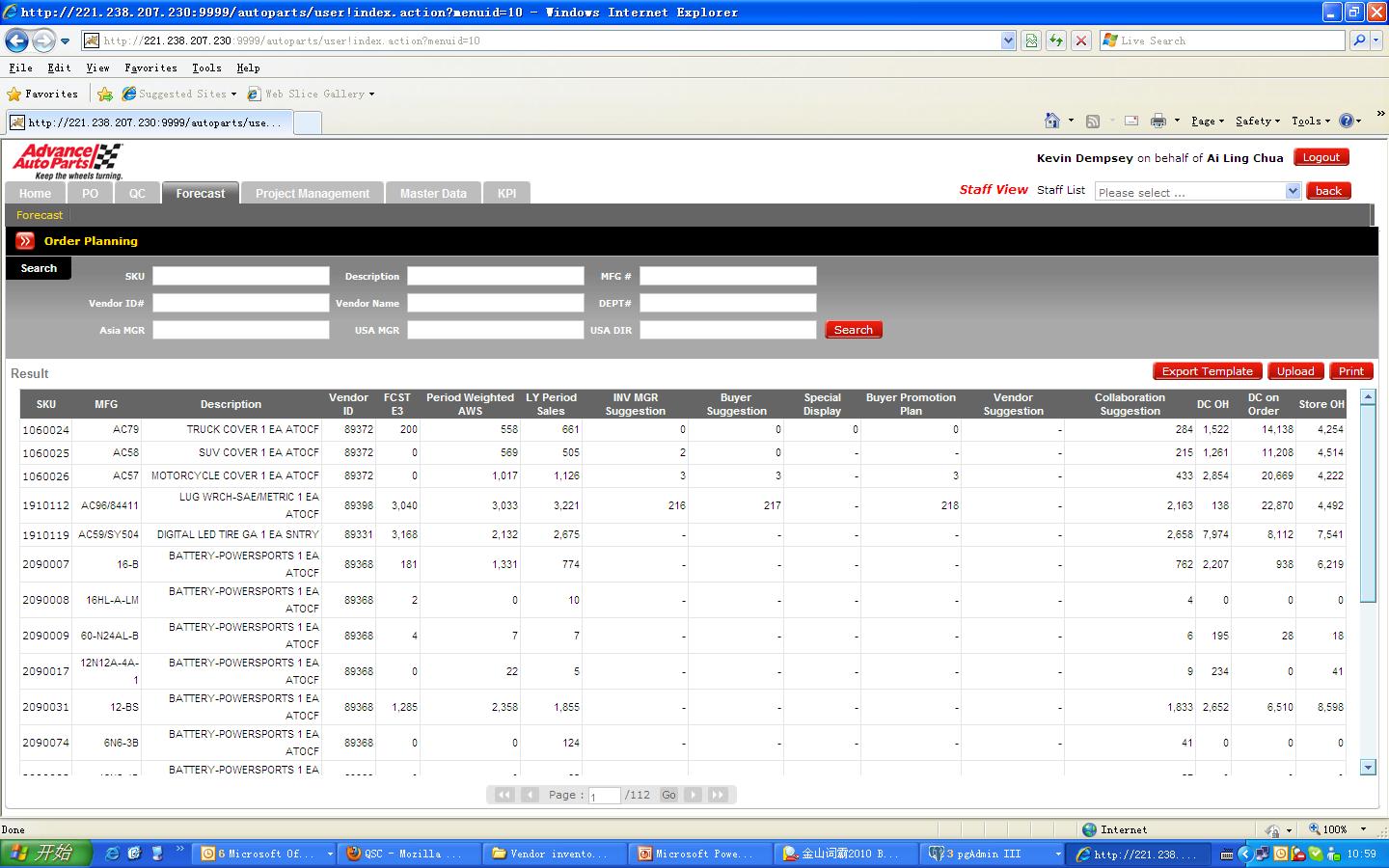Open the Project Management tab
The height and width of the screenshot is (868, 1389).
click(x=312, y=193)
